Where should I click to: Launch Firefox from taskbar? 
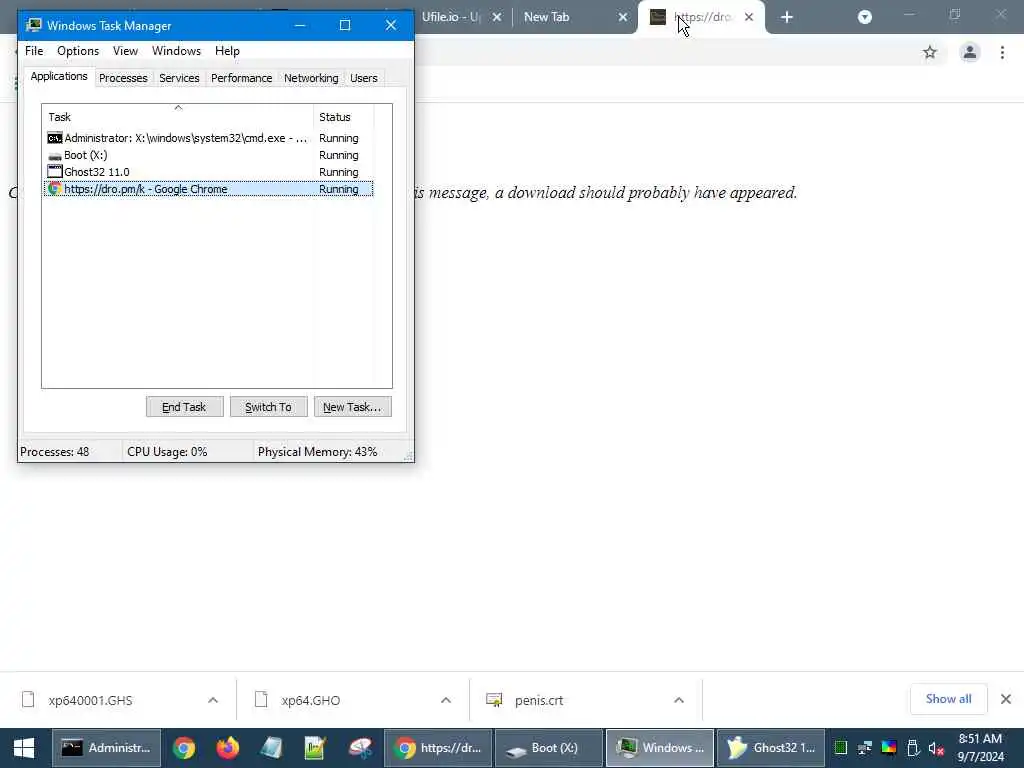click(x=228, y=748)
